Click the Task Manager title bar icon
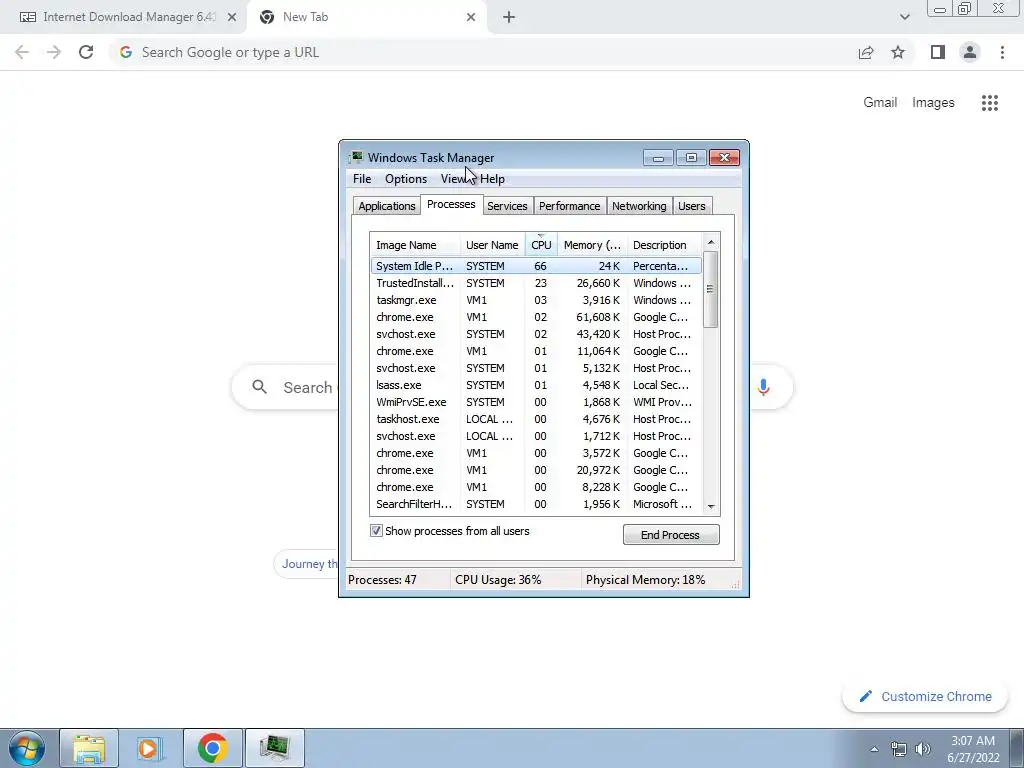 (356, 157)
